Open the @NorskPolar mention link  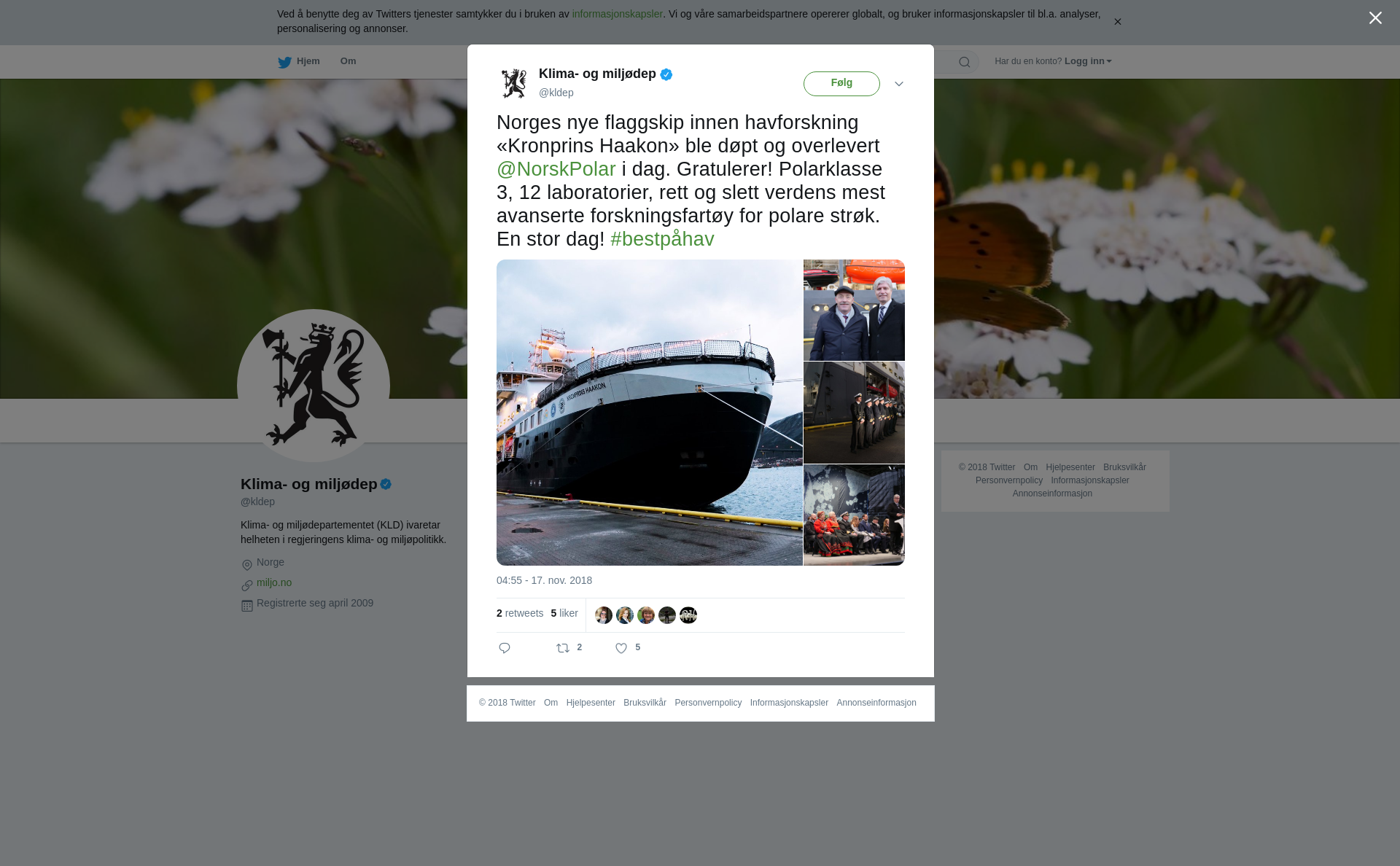tap(556, 169)
